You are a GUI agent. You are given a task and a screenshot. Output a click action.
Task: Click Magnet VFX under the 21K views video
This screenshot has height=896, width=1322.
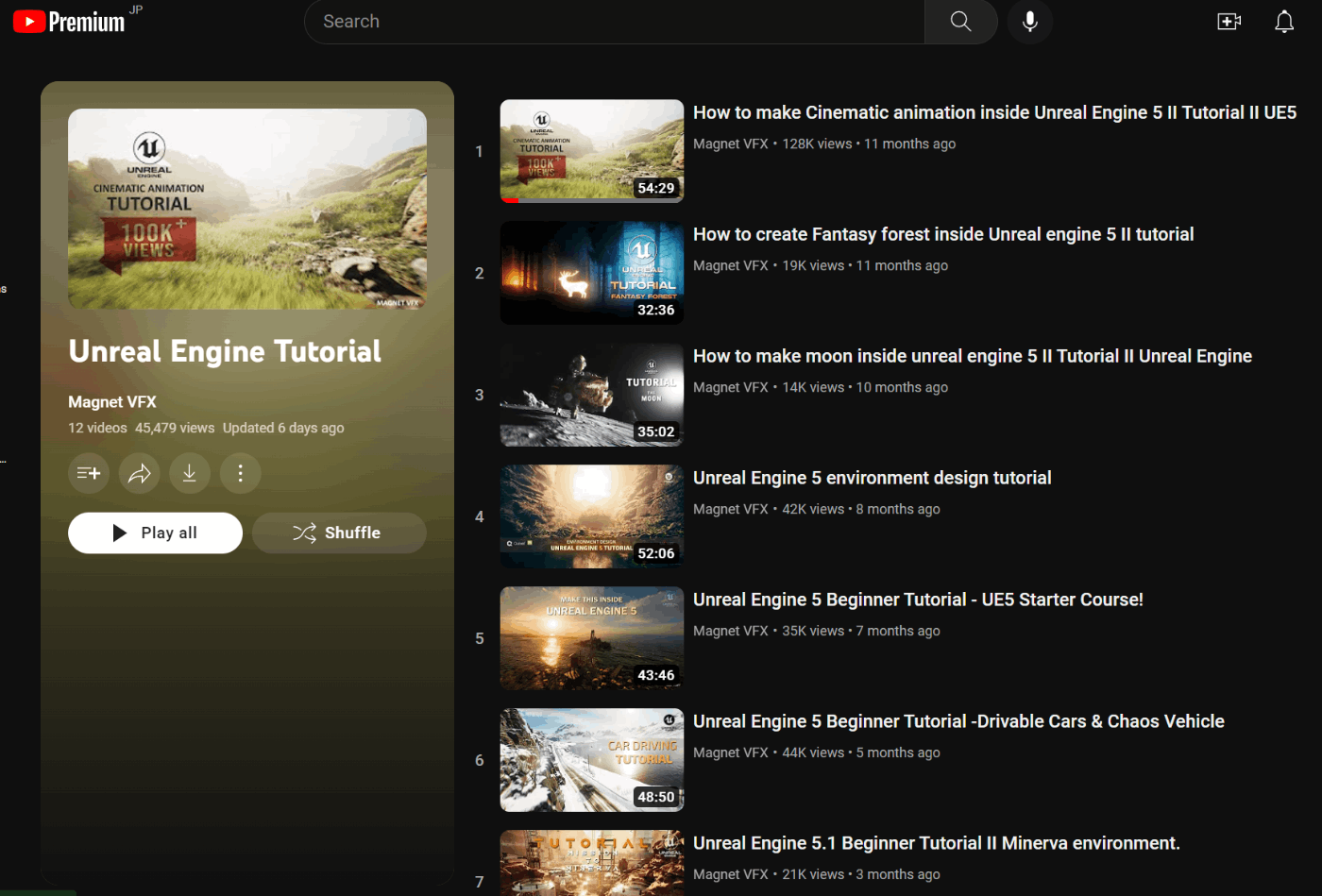pyautogui.click(x=731, y=874)
